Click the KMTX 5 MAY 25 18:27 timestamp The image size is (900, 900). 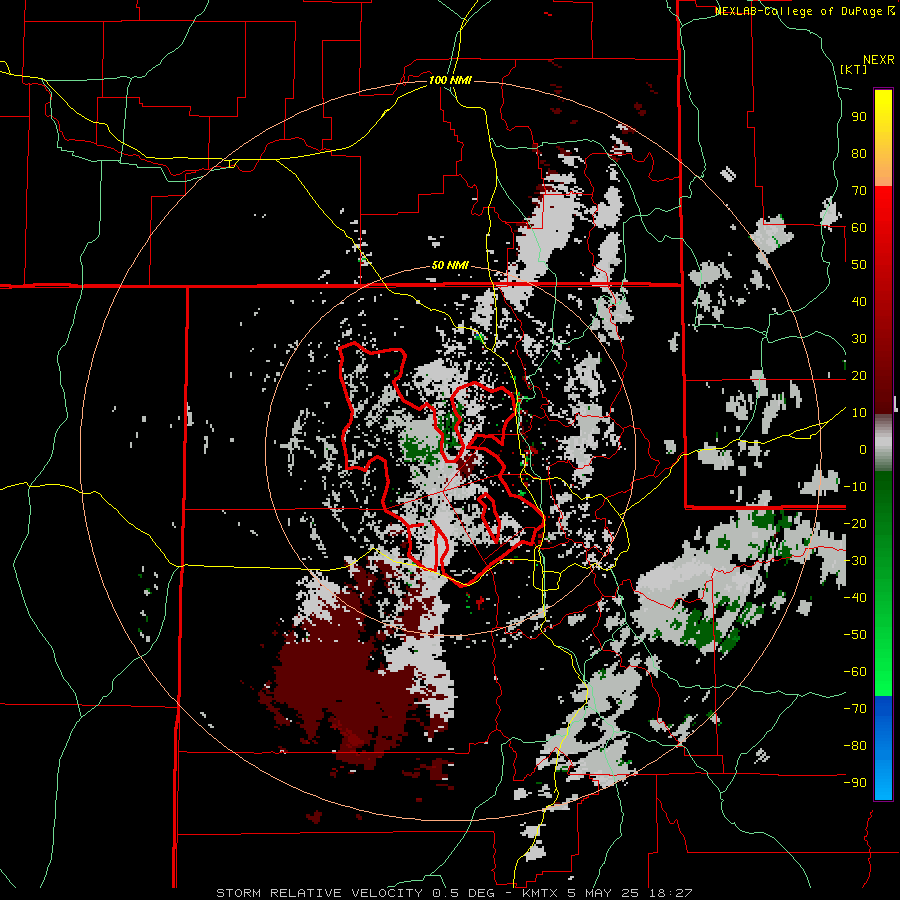pos(607,893)
